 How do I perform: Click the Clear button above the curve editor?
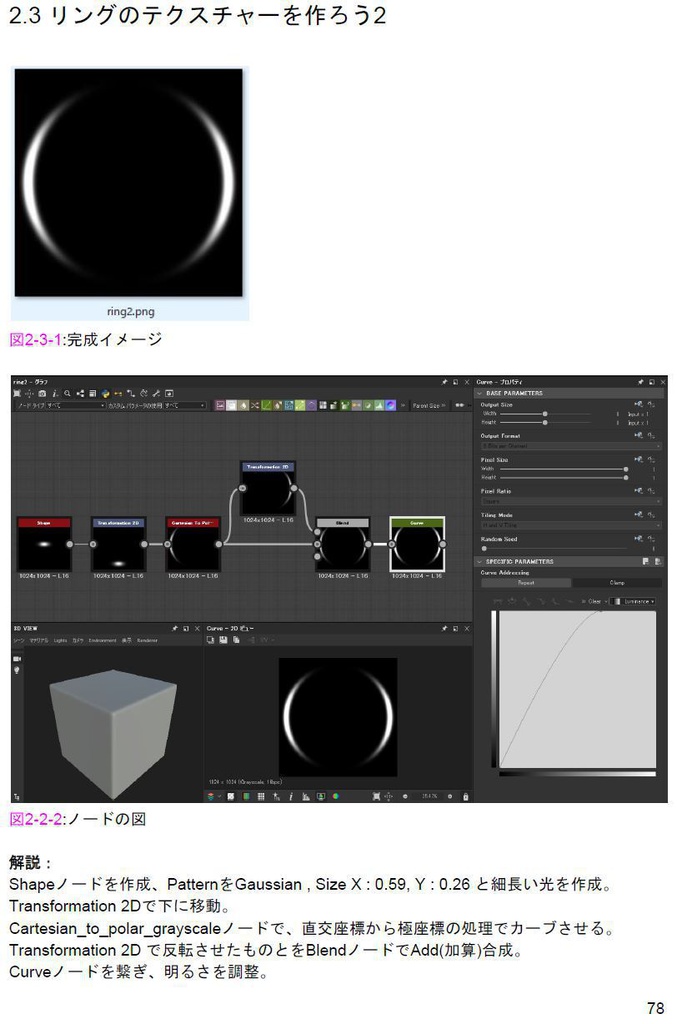pos(594,601)
